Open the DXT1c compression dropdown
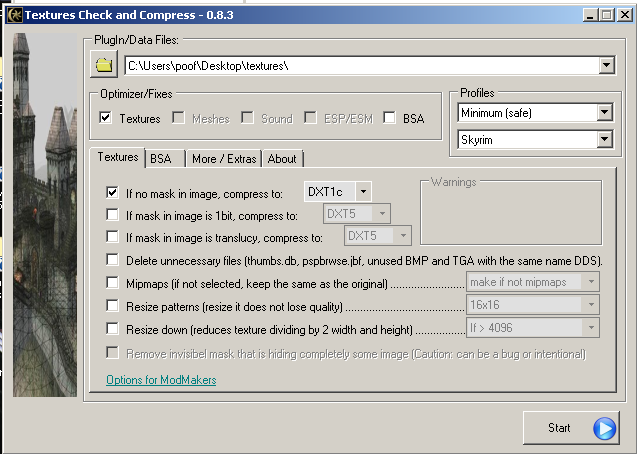 tap(363, 191)
